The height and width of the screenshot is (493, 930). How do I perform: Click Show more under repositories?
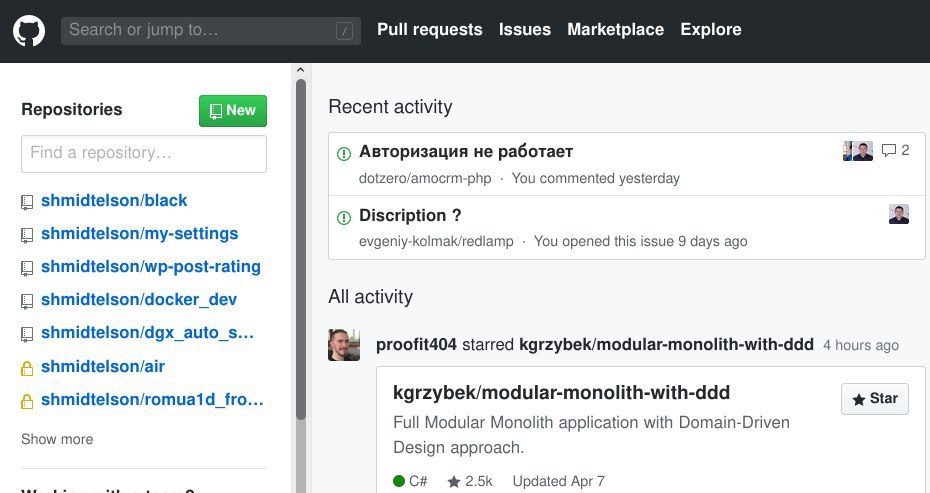57,439
